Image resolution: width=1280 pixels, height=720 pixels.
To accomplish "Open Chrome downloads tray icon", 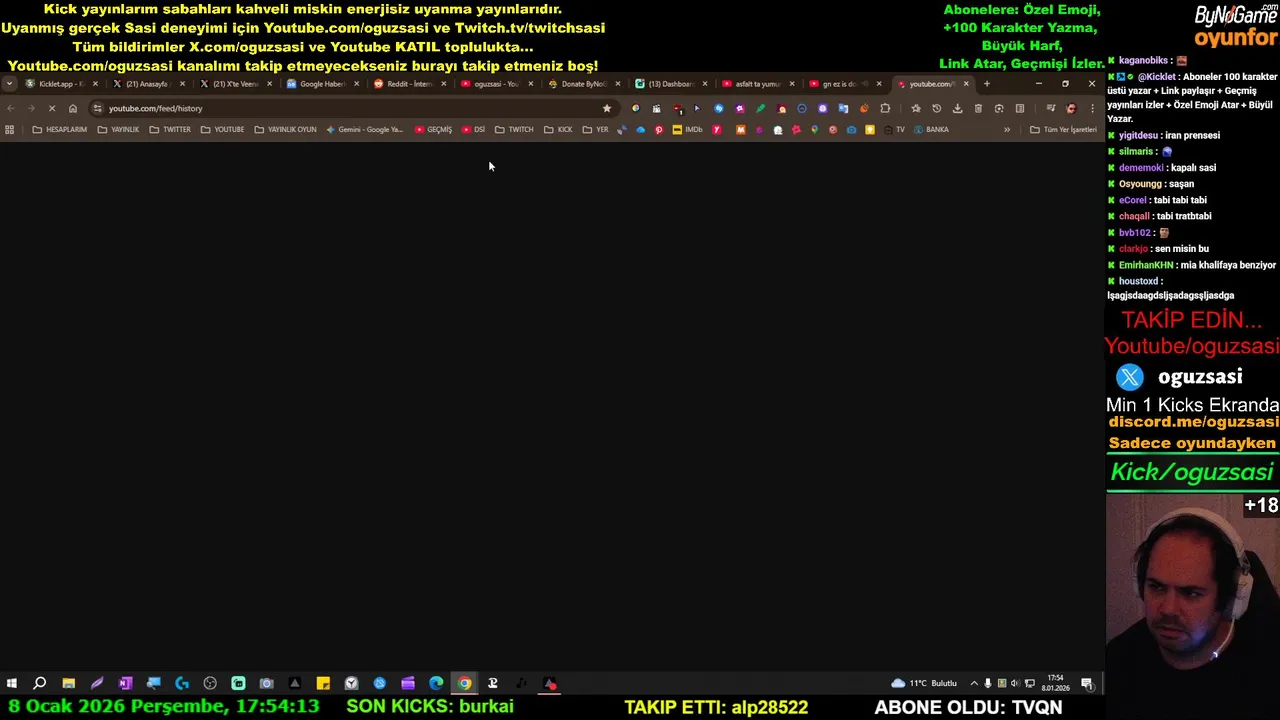I will tap(957, 108).
